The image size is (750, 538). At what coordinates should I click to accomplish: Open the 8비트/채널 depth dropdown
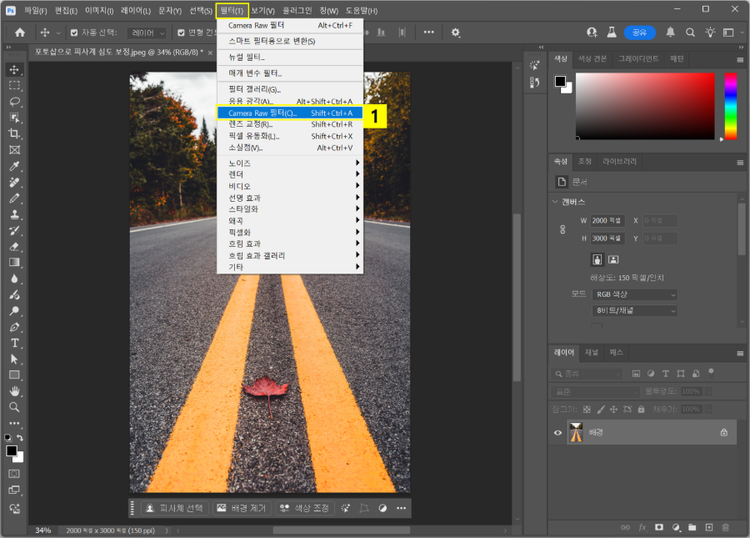click(x=635, y=311)
